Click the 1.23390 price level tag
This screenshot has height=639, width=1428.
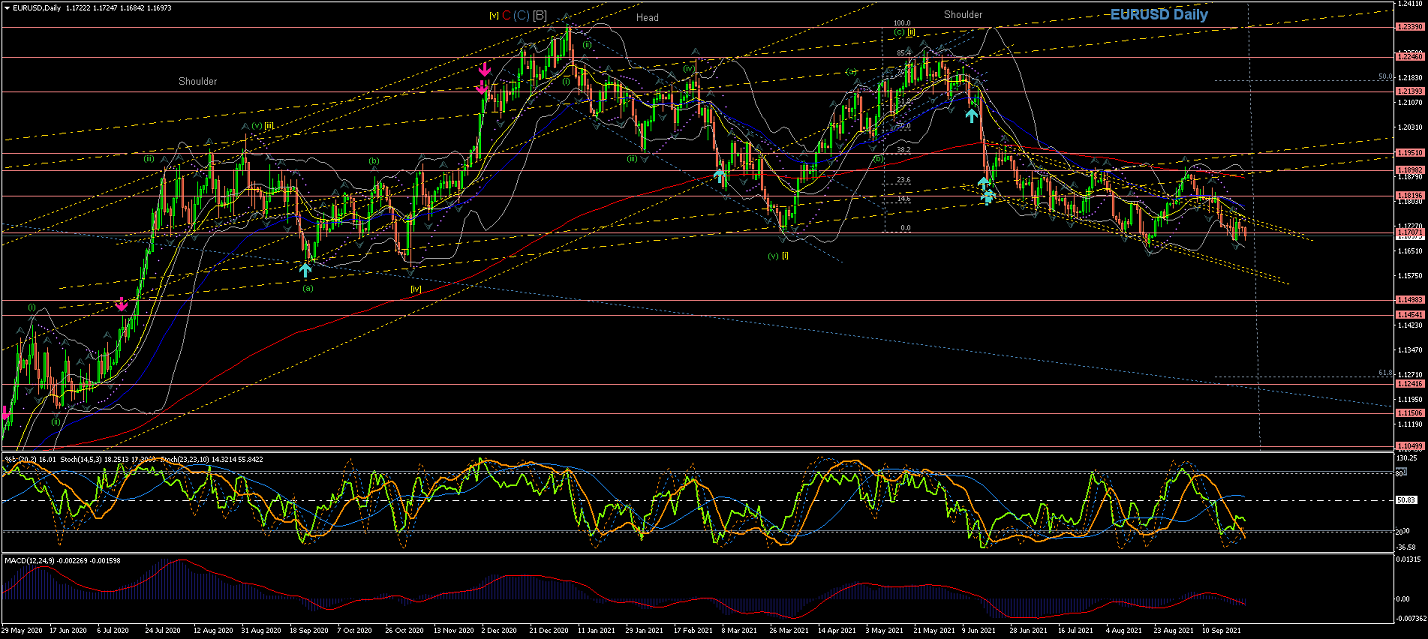point(1409,27)
